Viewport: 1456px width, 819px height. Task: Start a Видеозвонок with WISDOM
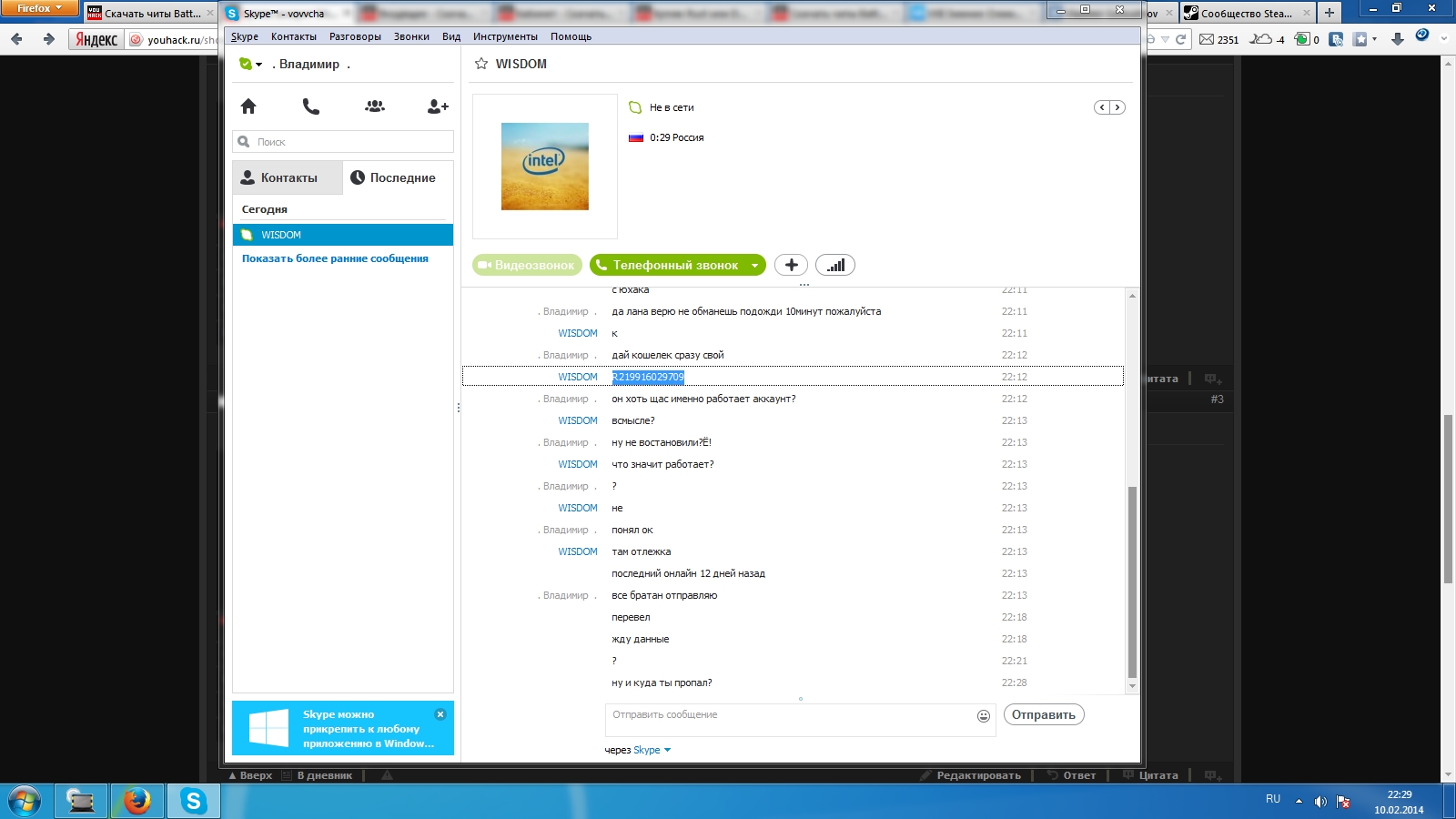coord(527,265)
